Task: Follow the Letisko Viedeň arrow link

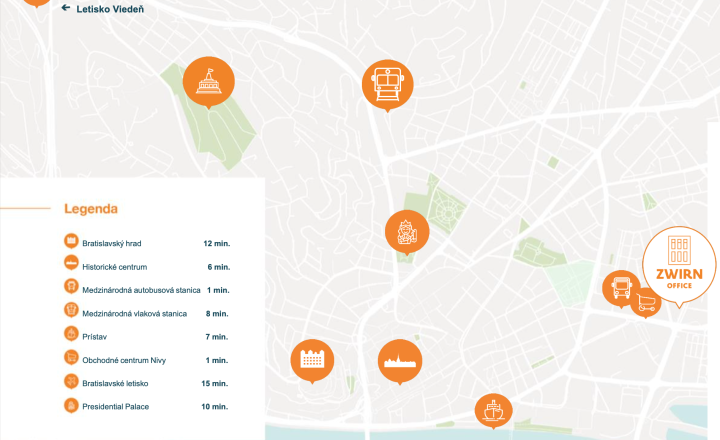Action: pyautogui.click(x=103, y=9)
